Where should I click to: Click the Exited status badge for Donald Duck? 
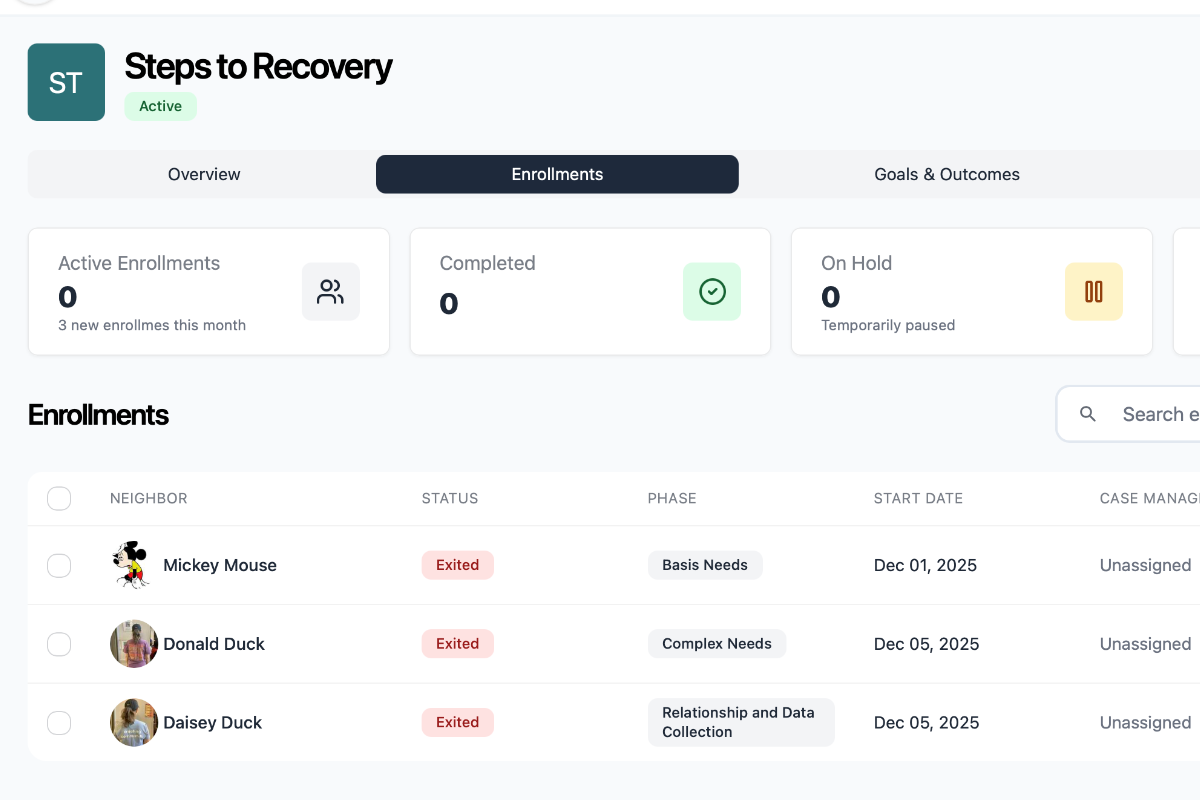coord(458,644)
